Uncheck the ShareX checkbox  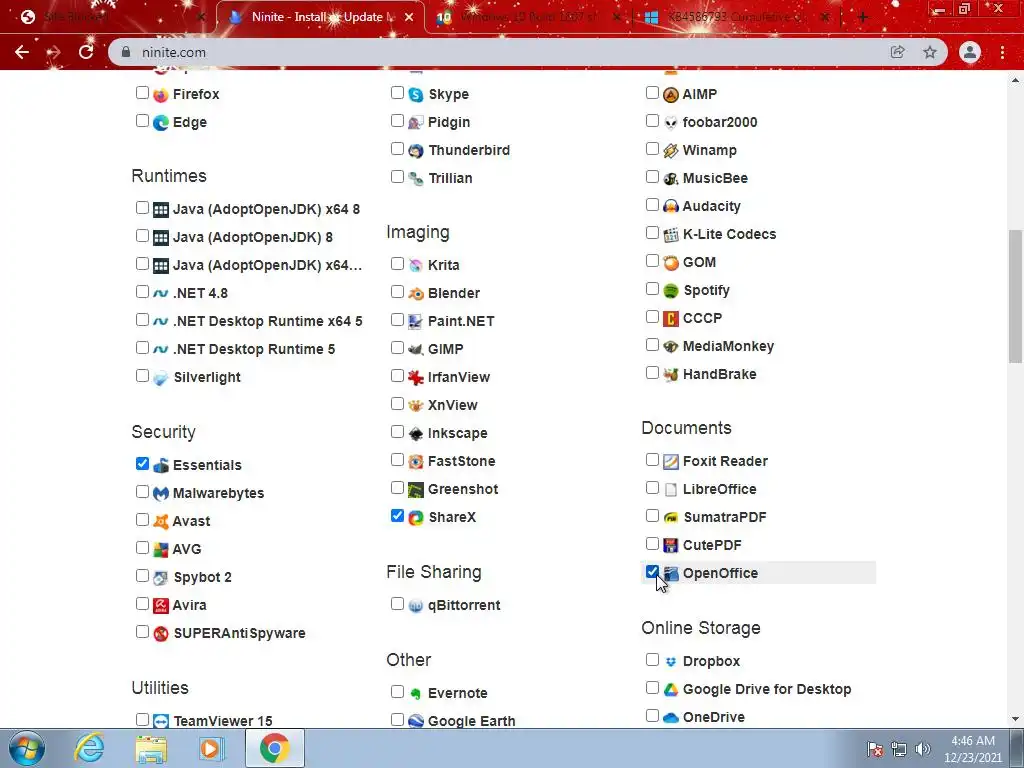click(397, 516)
